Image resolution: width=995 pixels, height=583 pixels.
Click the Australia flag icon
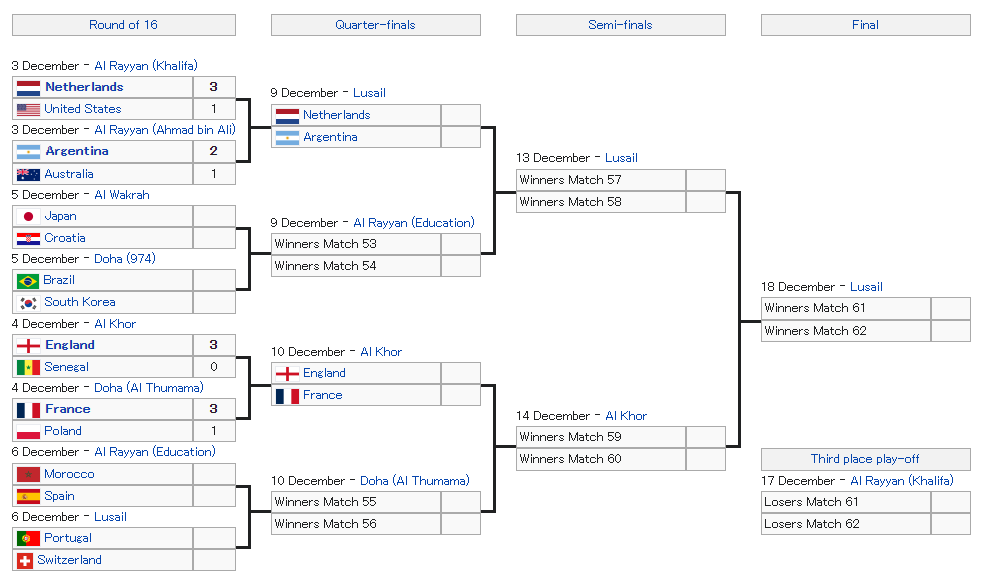[28, 174]
